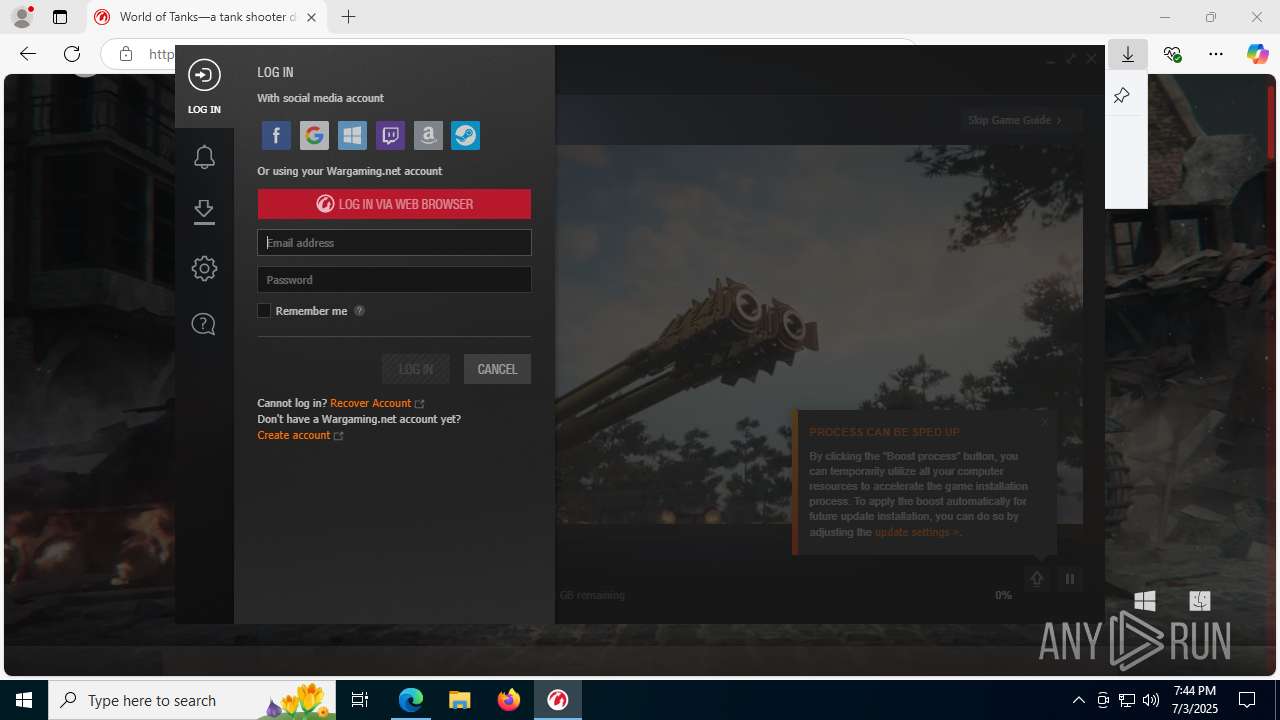Open Microsoft Edge from taskbar
Screen dimensions: 1280x720
pos(411,700)
